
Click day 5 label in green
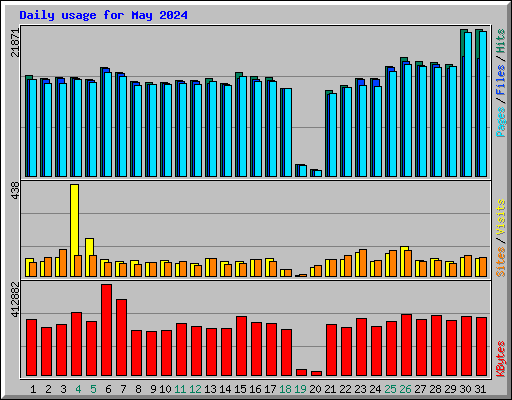point(93,389)
